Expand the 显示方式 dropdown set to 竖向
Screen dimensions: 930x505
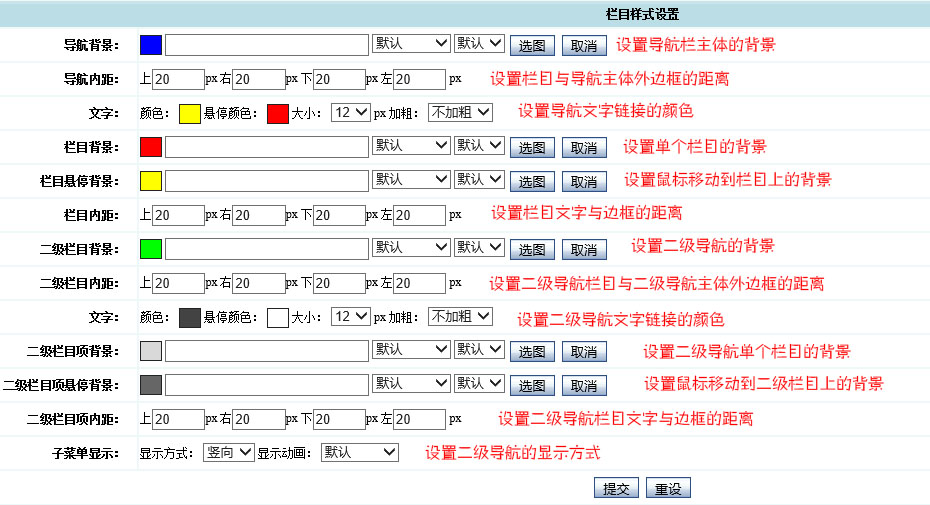click(x=228, y=452)
